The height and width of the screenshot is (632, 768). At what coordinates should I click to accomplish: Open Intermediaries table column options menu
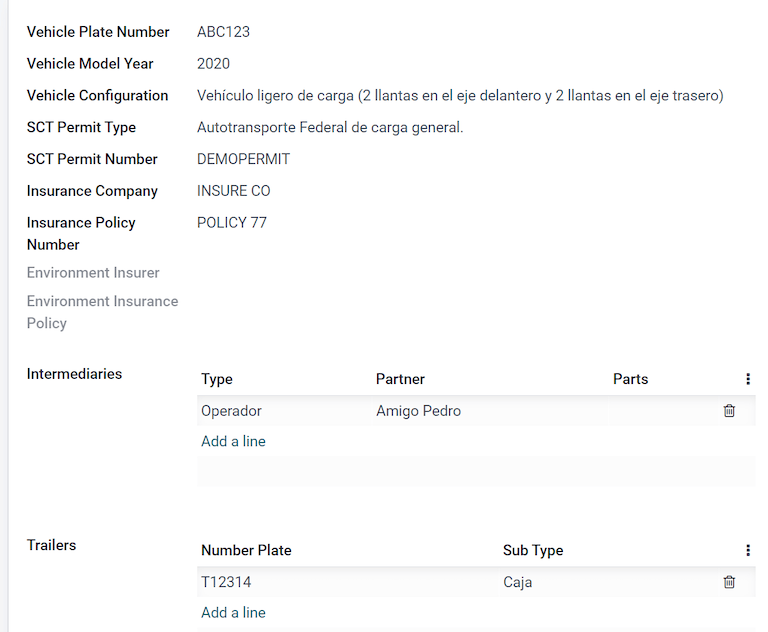point(747,379)
